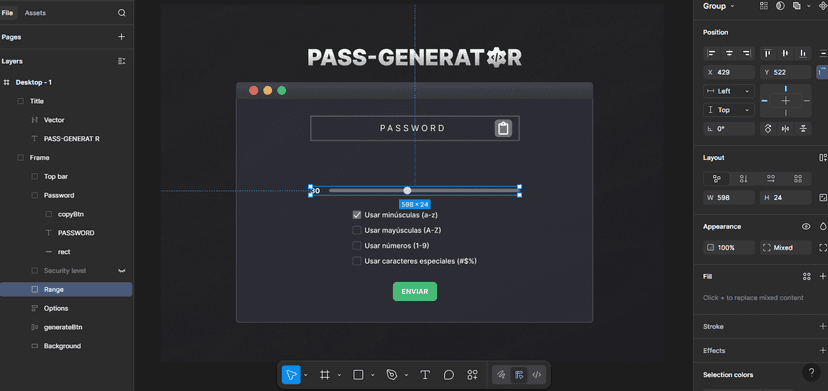The width and height of the screenshot is (828, 391).
Task: Select the flow layout option
Action: click(717, 179)
